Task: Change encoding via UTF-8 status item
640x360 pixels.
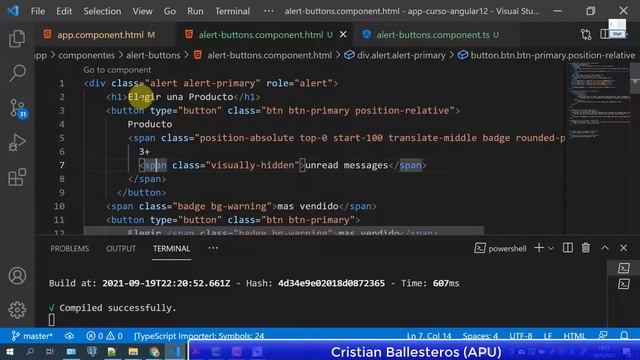Action: coord(521,336)
